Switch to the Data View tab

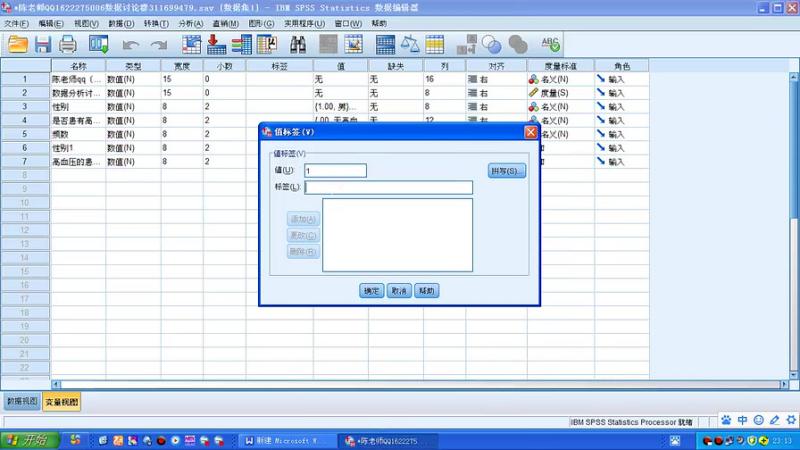coord(22,402)
